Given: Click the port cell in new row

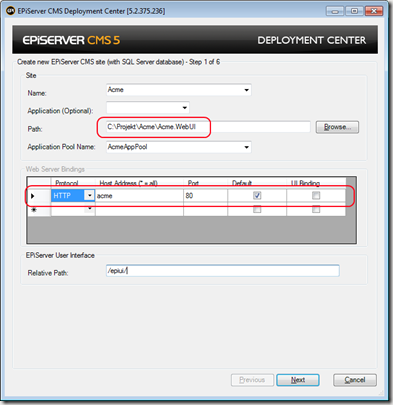Looking at the screenshot, I should tap(205, 209).
